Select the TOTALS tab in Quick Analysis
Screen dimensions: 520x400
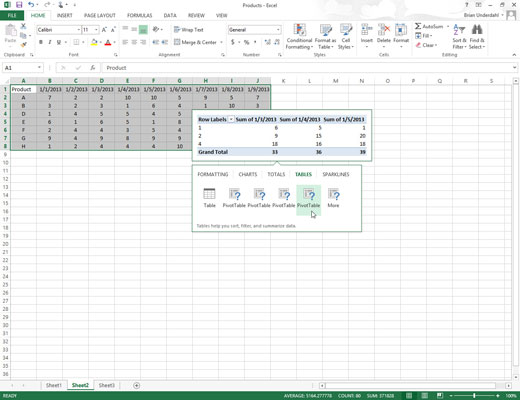pos(276,174)
